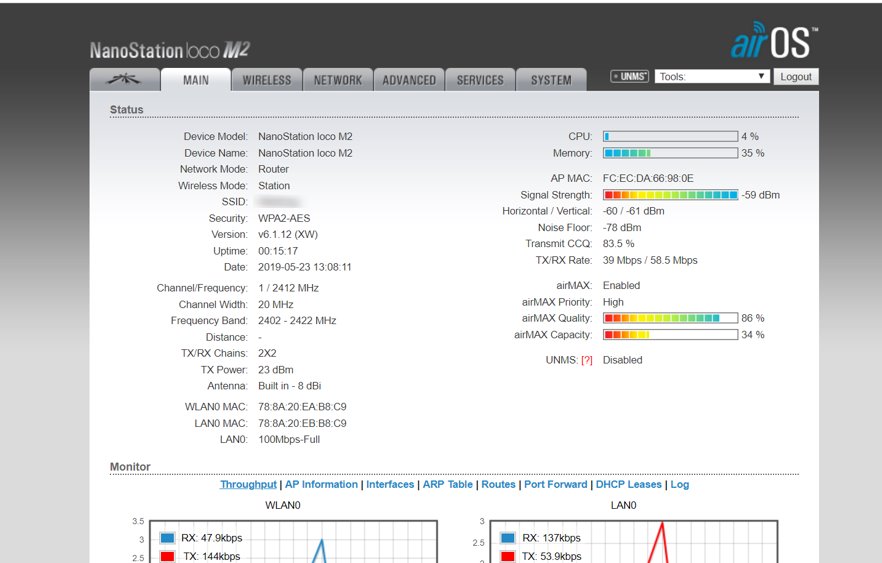
Task: Click the date value 2019-05-23 13:08:11
Action: (305, 267)
